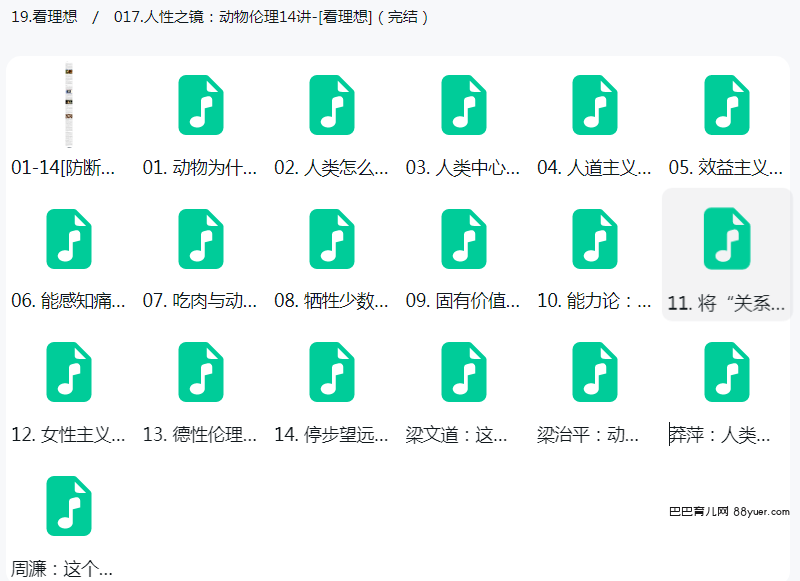Click the audio icon for 周濂：这个...
This screenshot has height=581, width=800.
pos(69,506)
